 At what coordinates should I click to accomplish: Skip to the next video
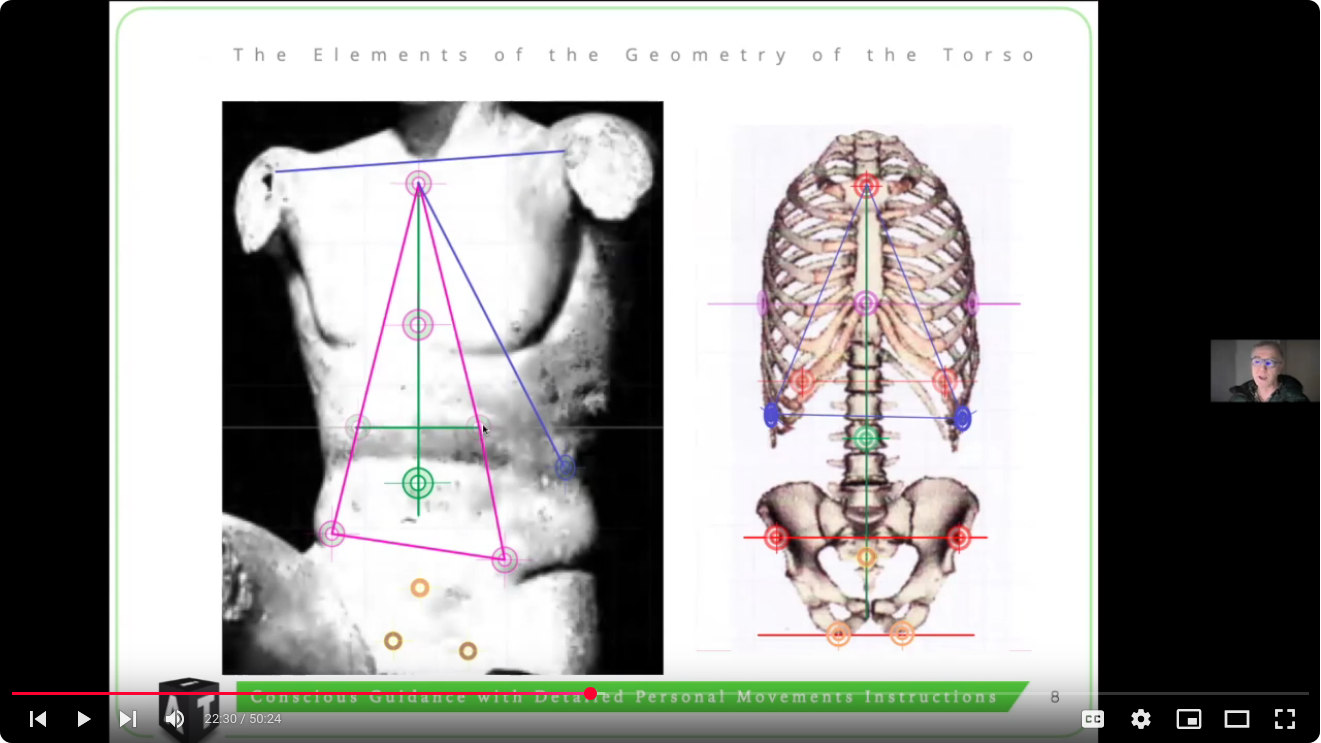click(128, 718)
